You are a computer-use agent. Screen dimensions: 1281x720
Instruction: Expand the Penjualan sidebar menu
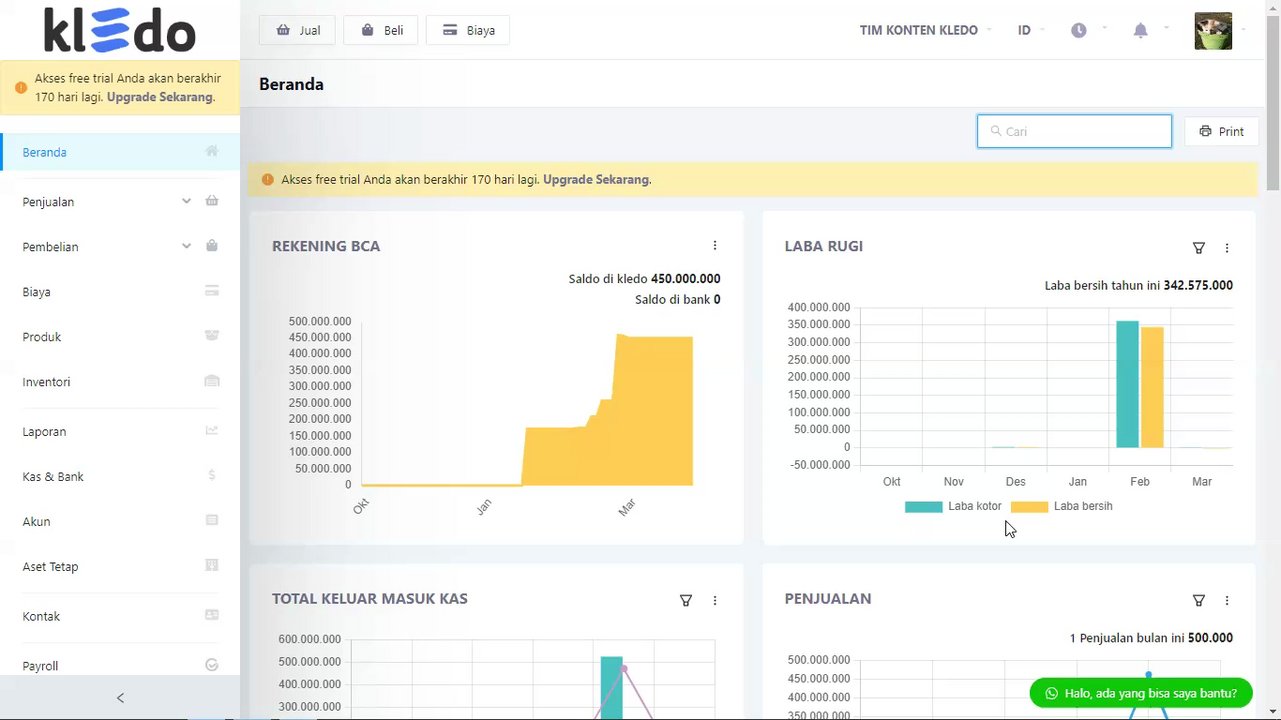click(x=120, y=202)
